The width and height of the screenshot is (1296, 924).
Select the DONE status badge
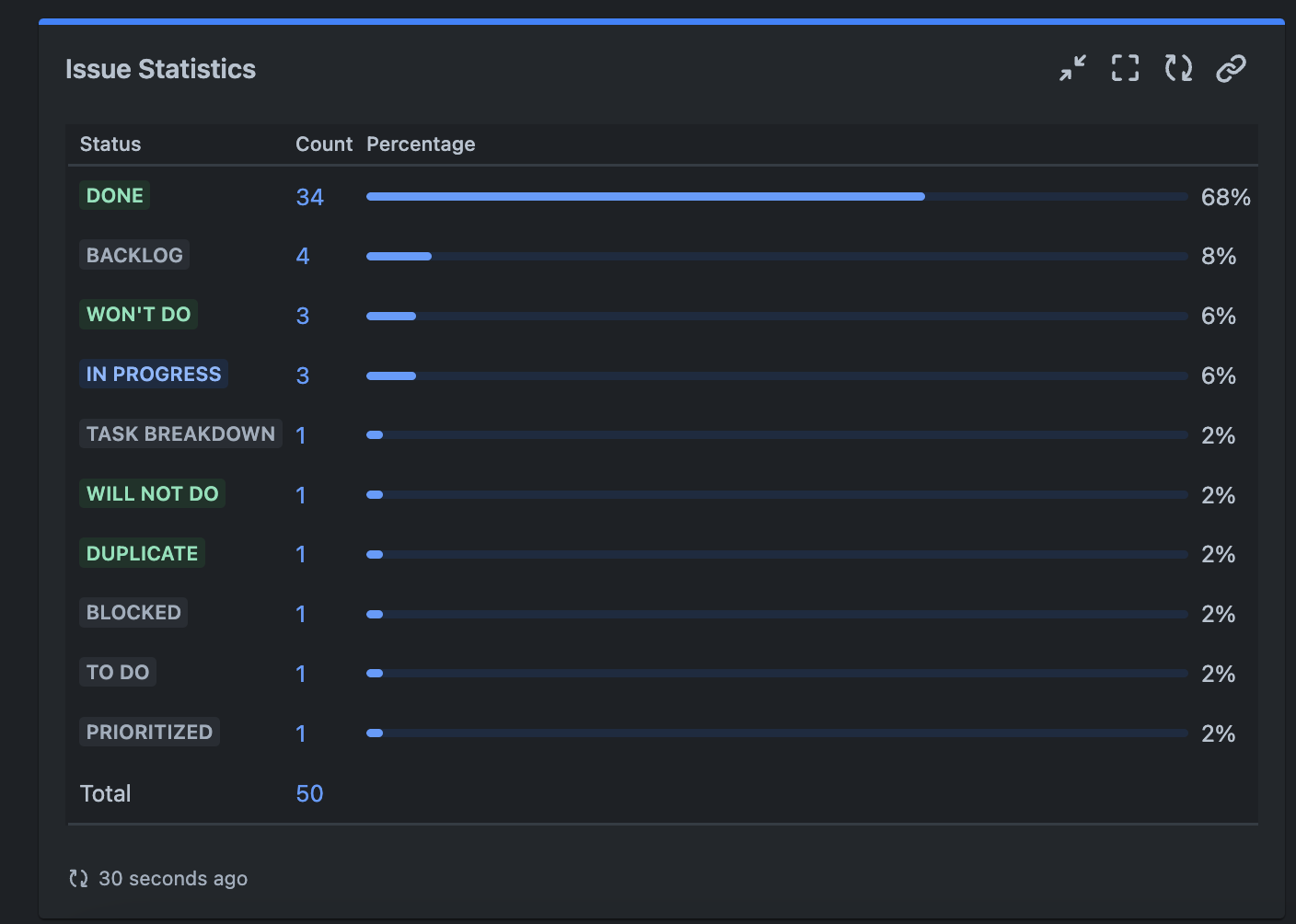(114, 195)
